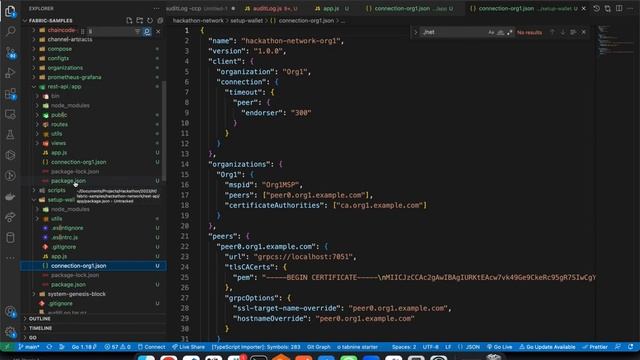640x360 pixels.
Task: Change JSON language mode in status bar
Action: point(473,347)
